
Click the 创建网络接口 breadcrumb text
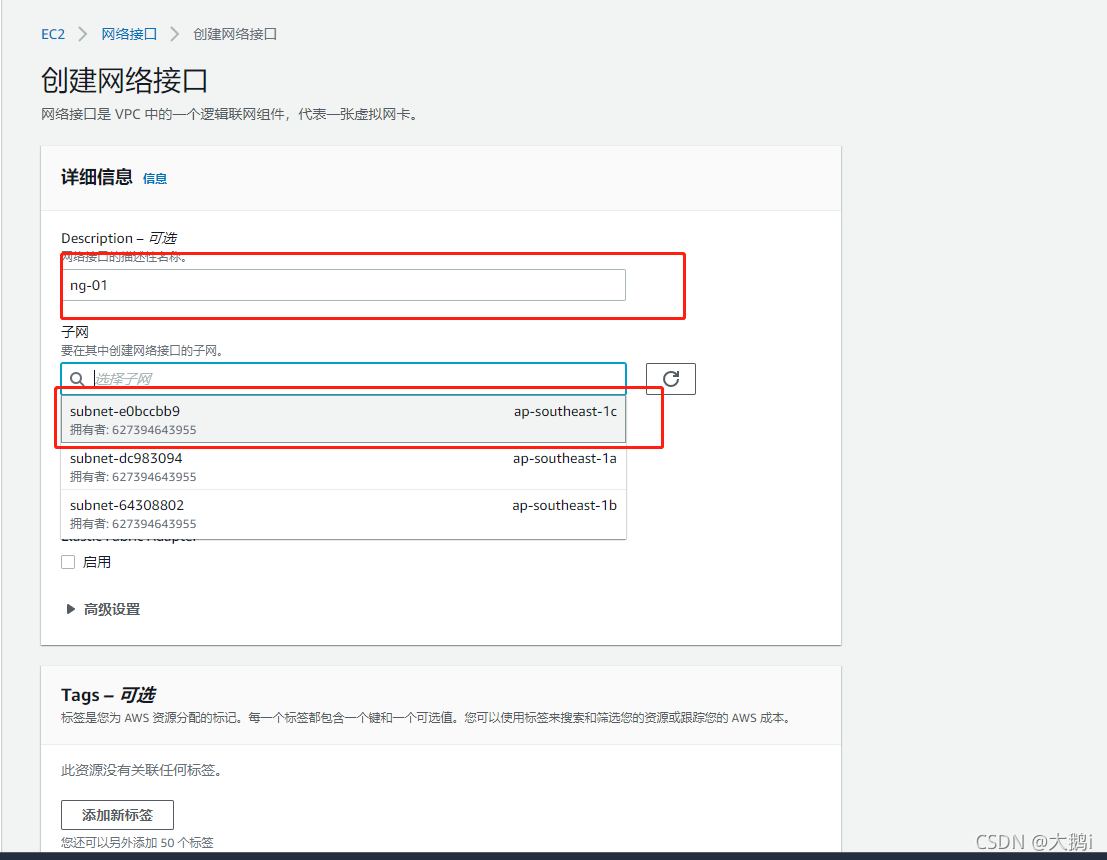(x=235, y=34)
